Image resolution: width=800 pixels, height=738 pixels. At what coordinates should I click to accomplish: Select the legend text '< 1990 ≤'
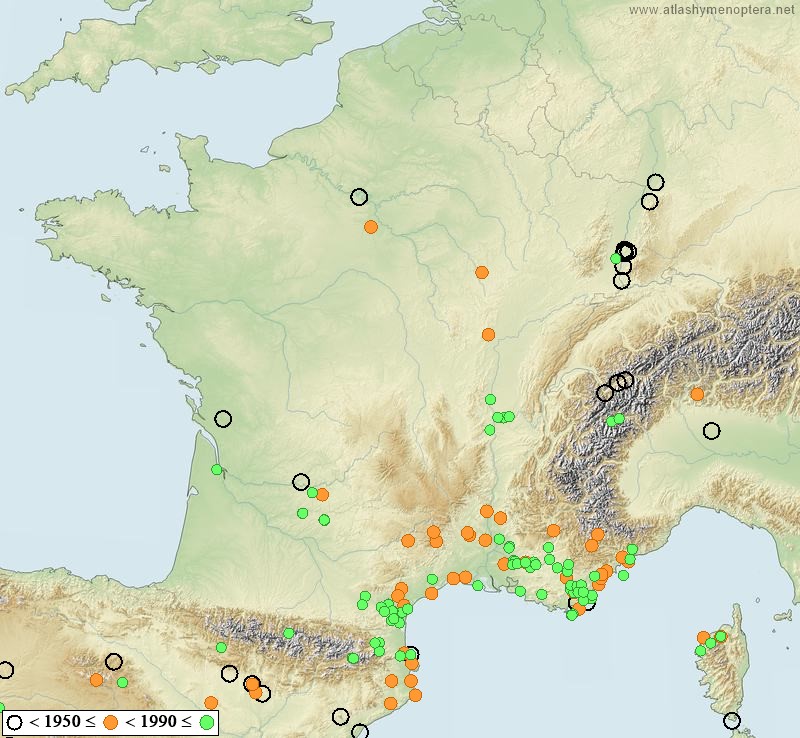(x=158, y=722)
